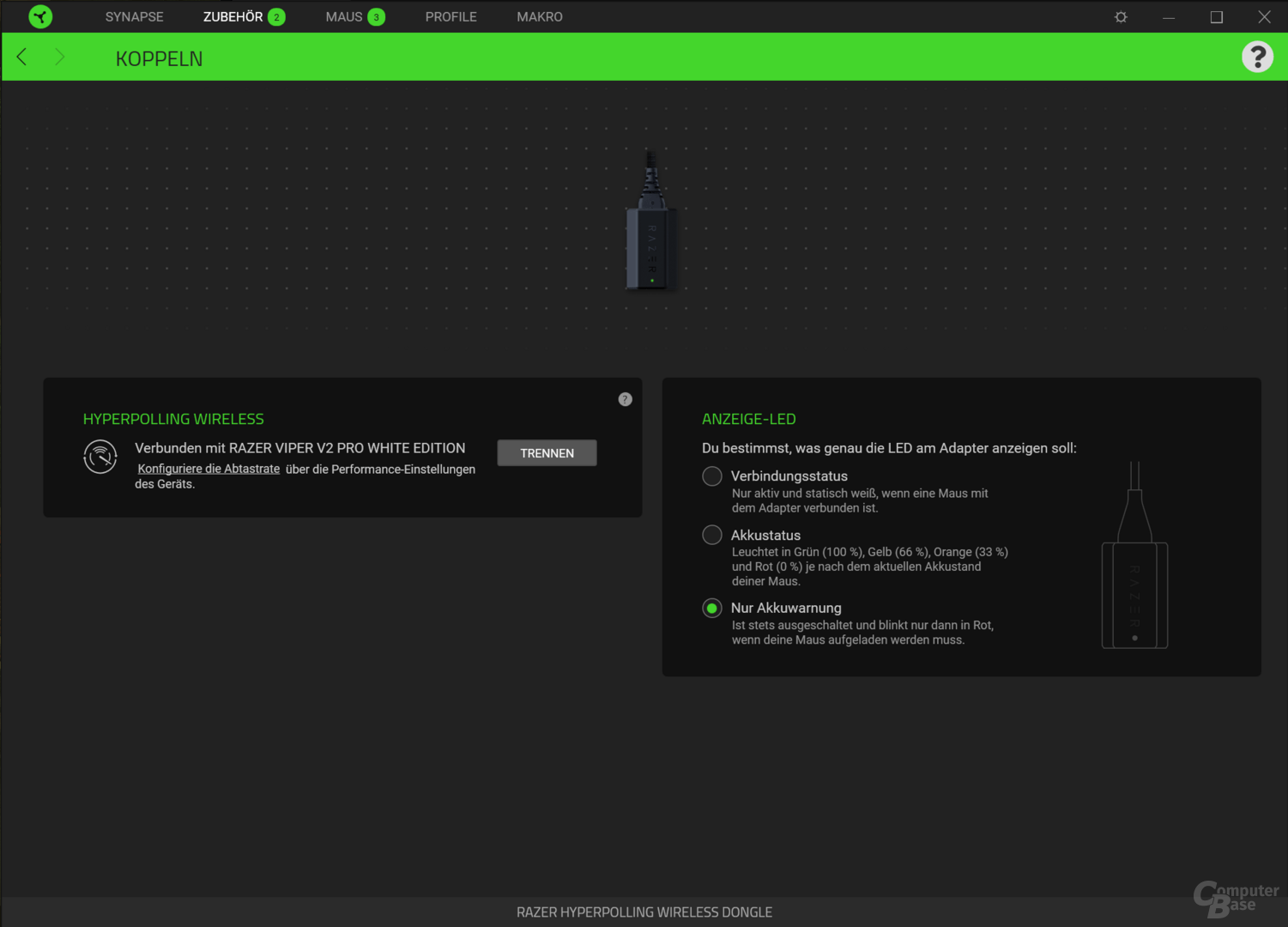The height and width of the screenshot is (927, 1288).
Task: Click the 'Du bestimmst, was genau die LED' text
Action: pos(889,448)
